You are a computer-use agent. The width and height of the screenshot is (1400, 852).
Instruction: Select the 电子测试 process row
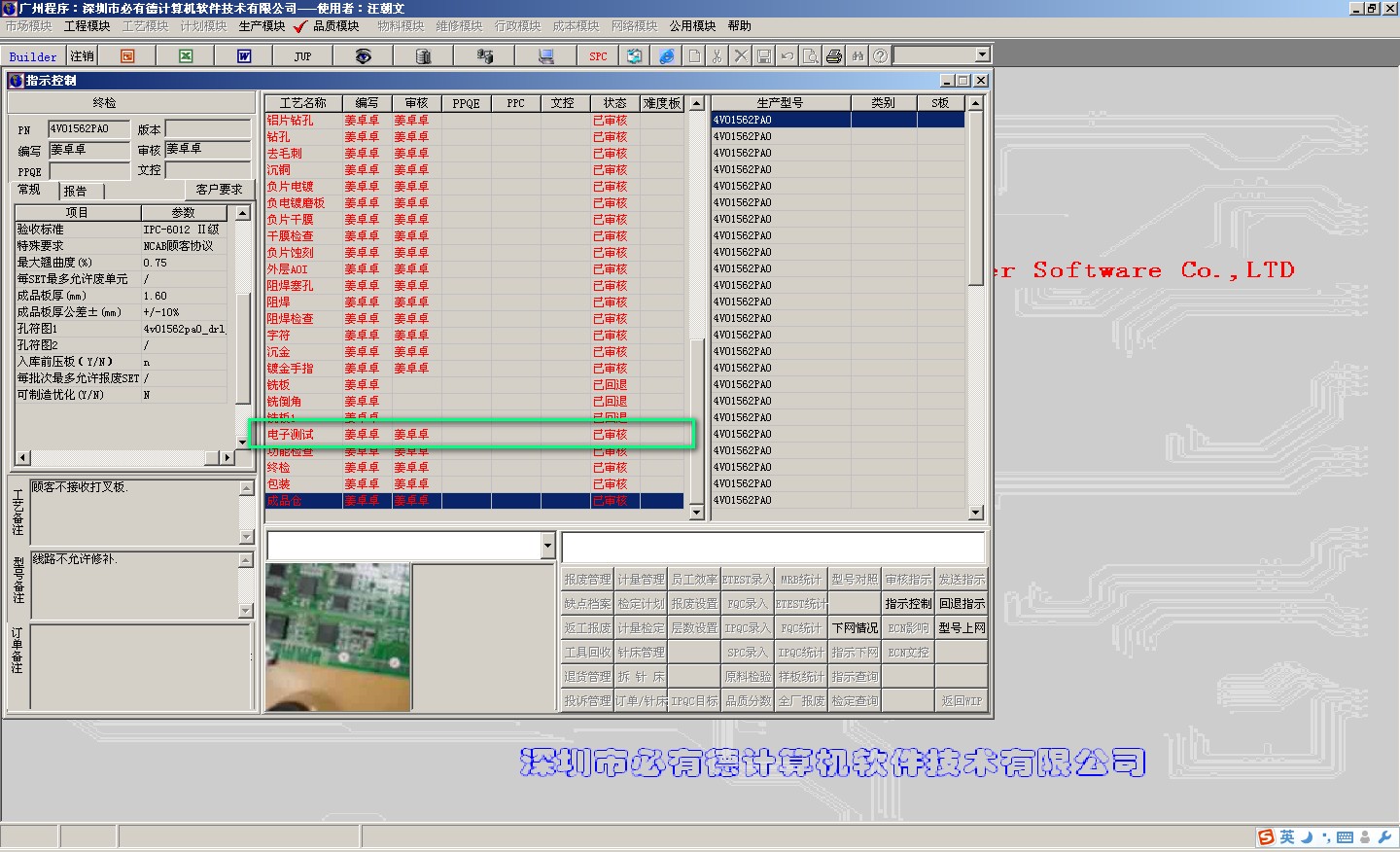pyautogui.click(x=474, y=435)
